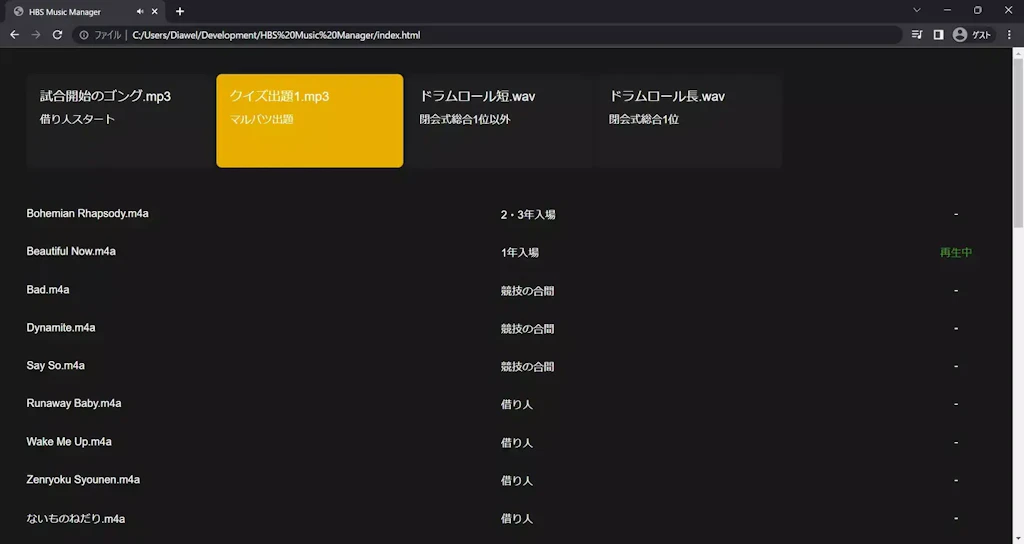Toggle the browser side panel icon

(x=938, y=35)
